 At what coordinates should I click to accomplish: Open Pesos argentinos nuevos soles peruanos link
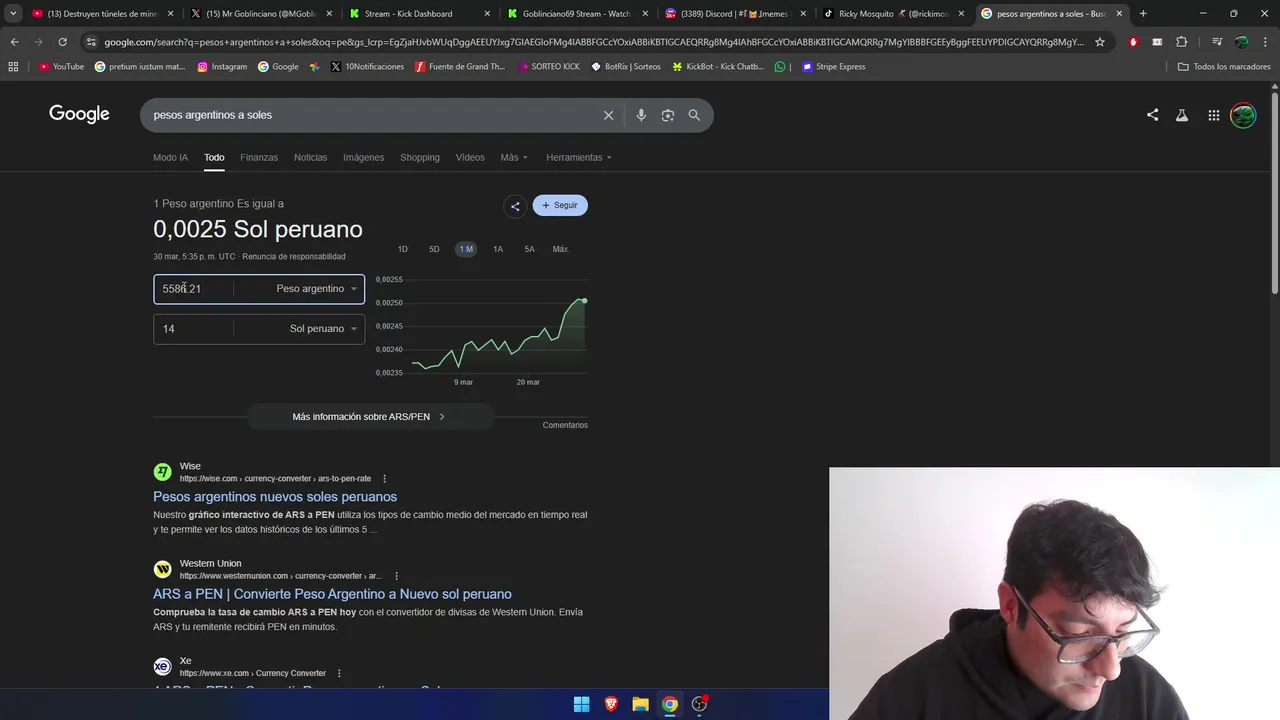275,497
